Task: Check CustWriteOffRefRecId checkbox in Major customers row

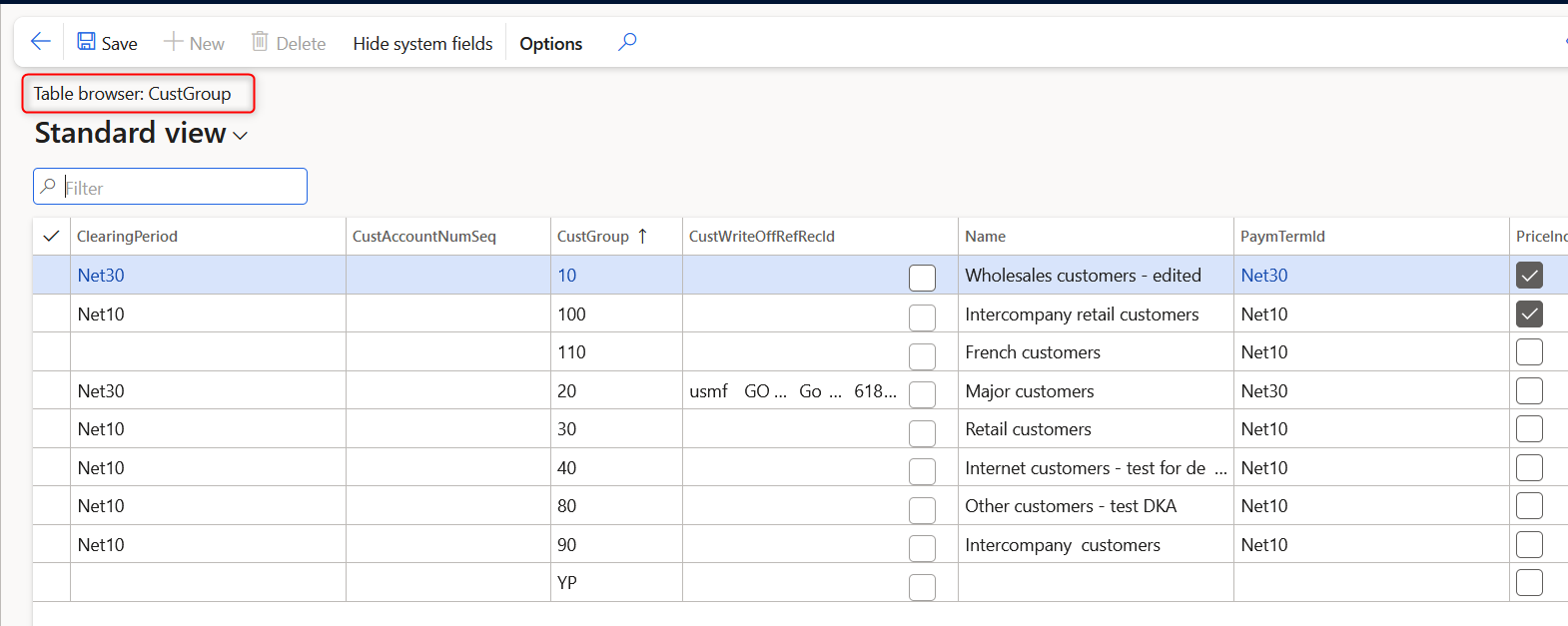Action: tap(922, 394)
